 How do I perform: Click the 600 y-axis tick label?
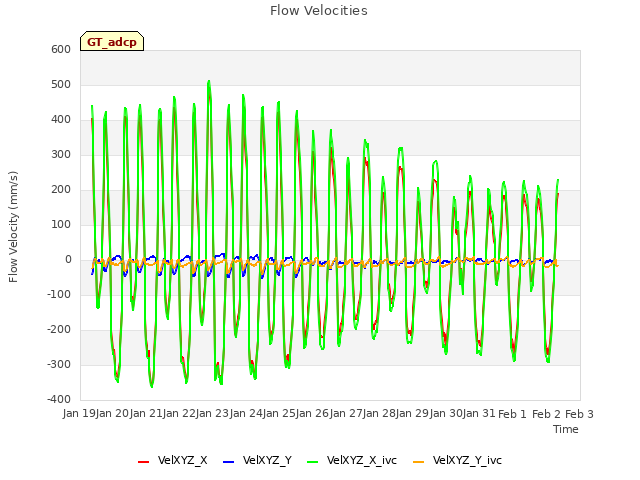[61, 50]
